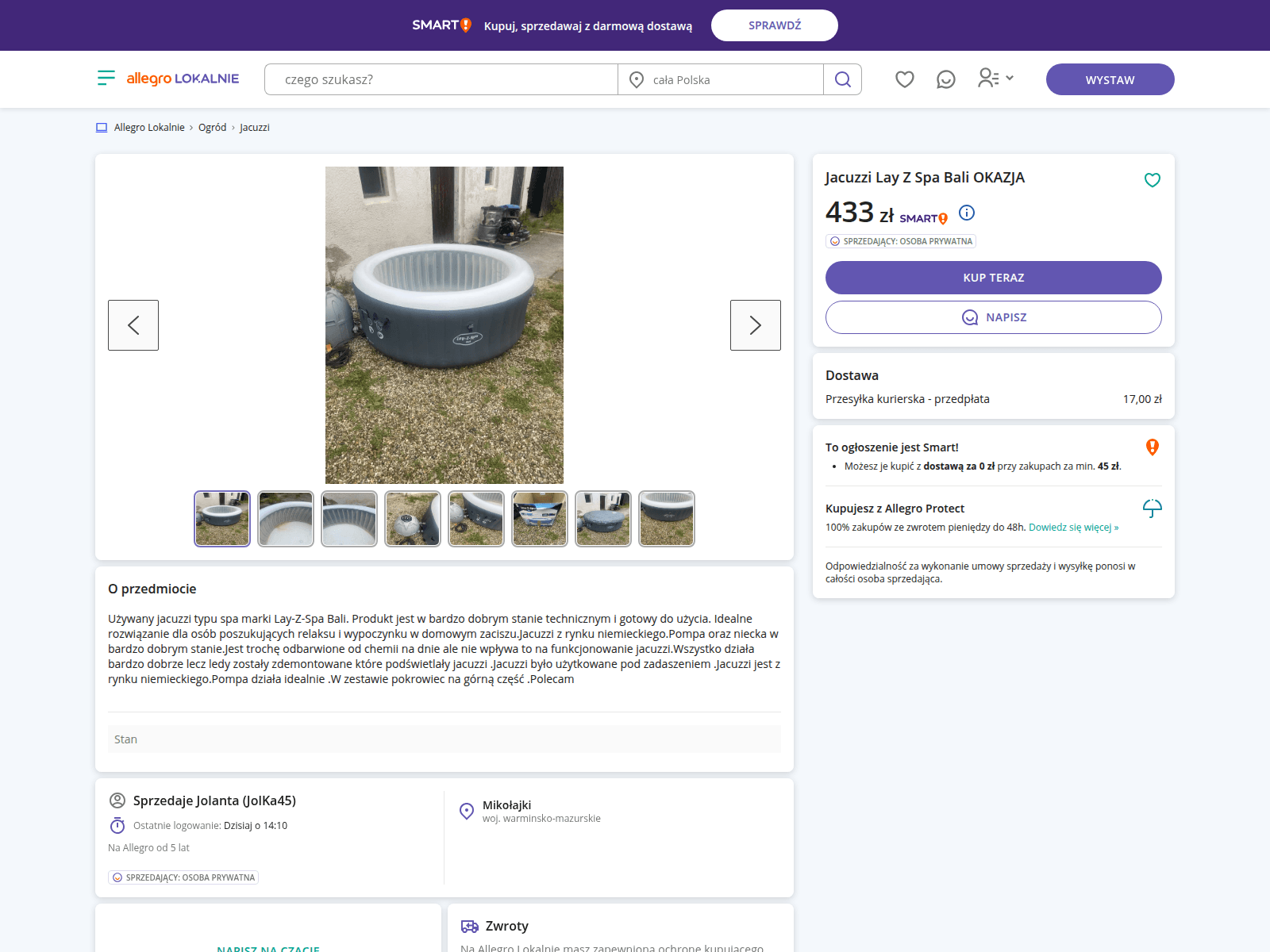
Task: Click the 'Zwroty' section heading
Action: click(x=506, y=926)
